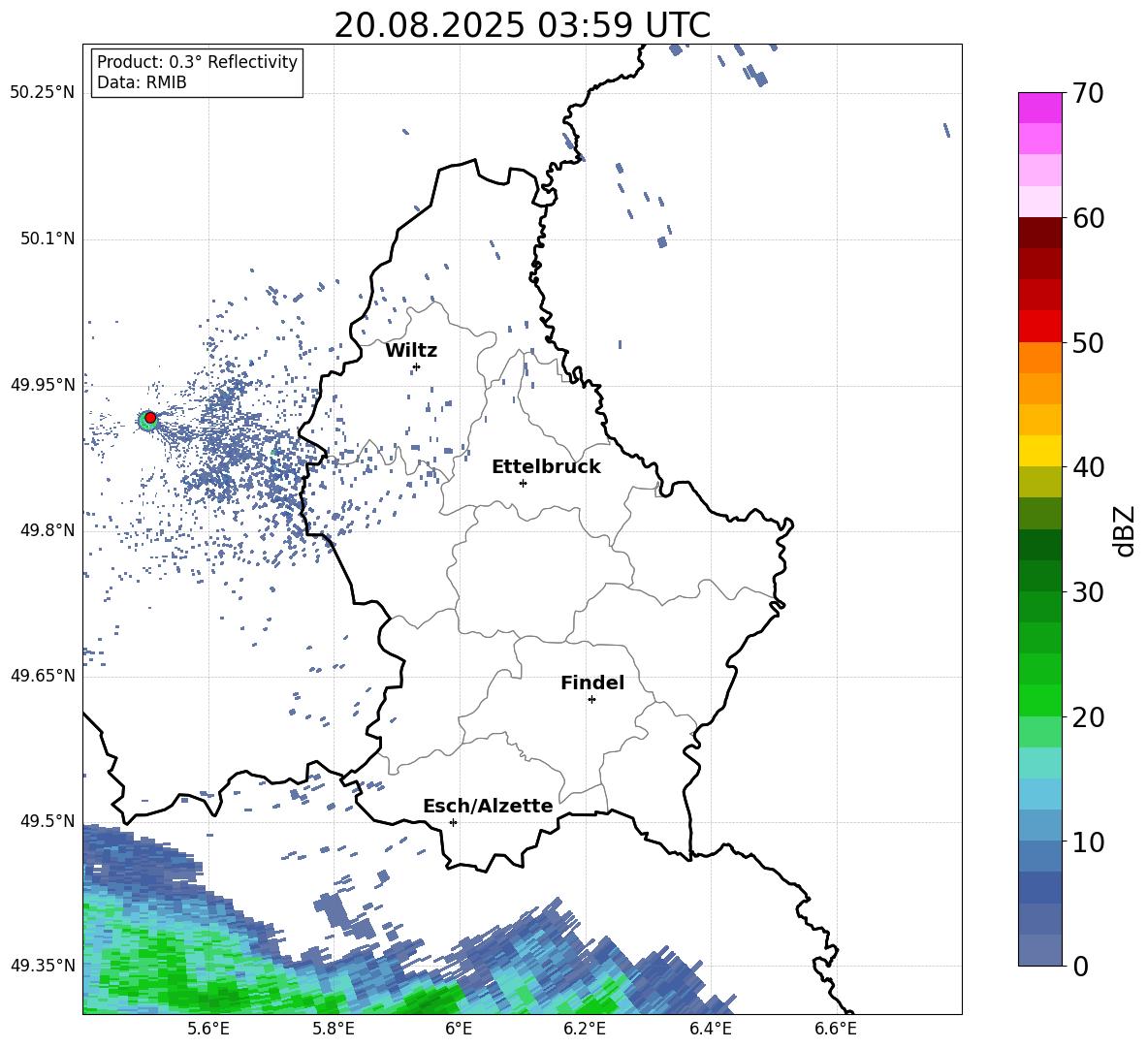Click the Wiltz city label
Screen dimensions: 1148x1048
[411, 351]
